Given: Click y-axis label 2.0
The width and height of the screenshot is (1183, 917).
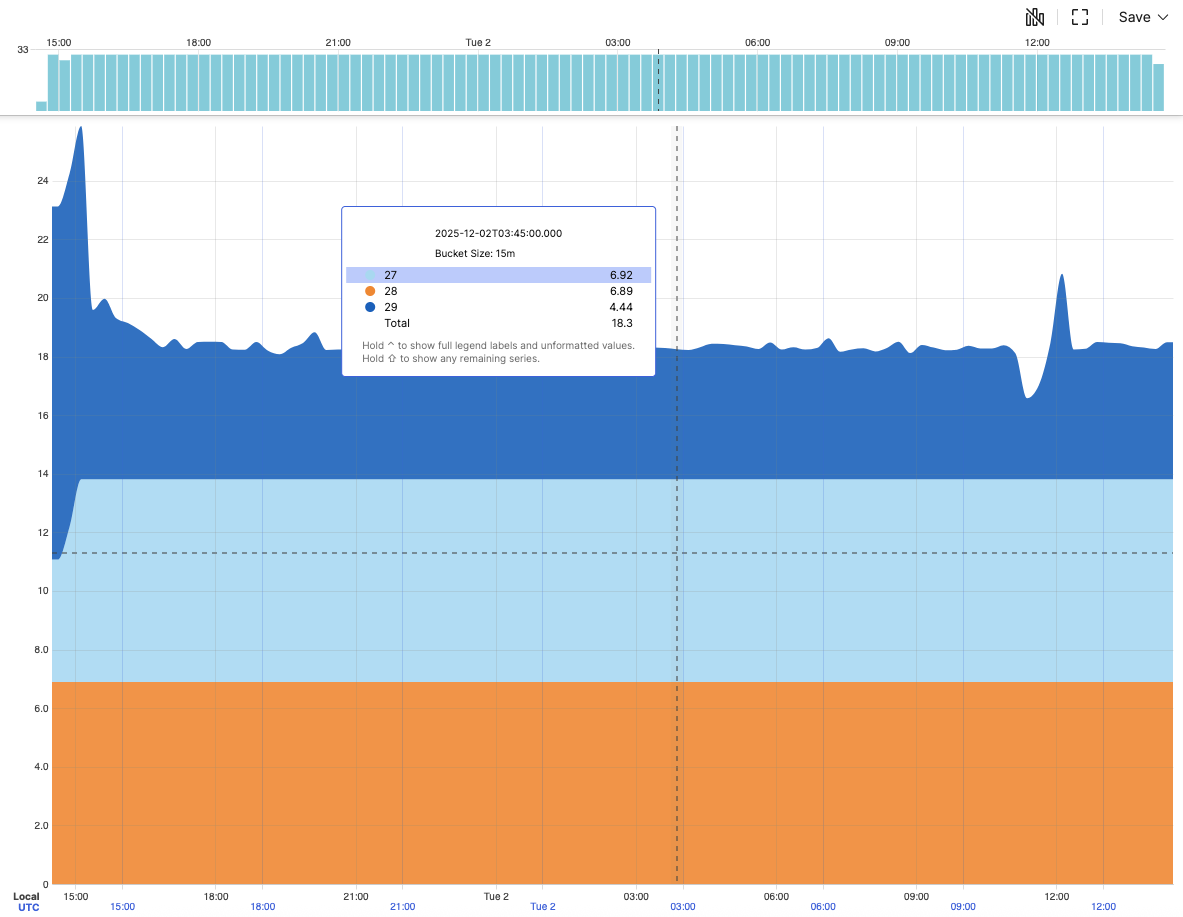Looking at the screenshot, I should click(41, 826).
